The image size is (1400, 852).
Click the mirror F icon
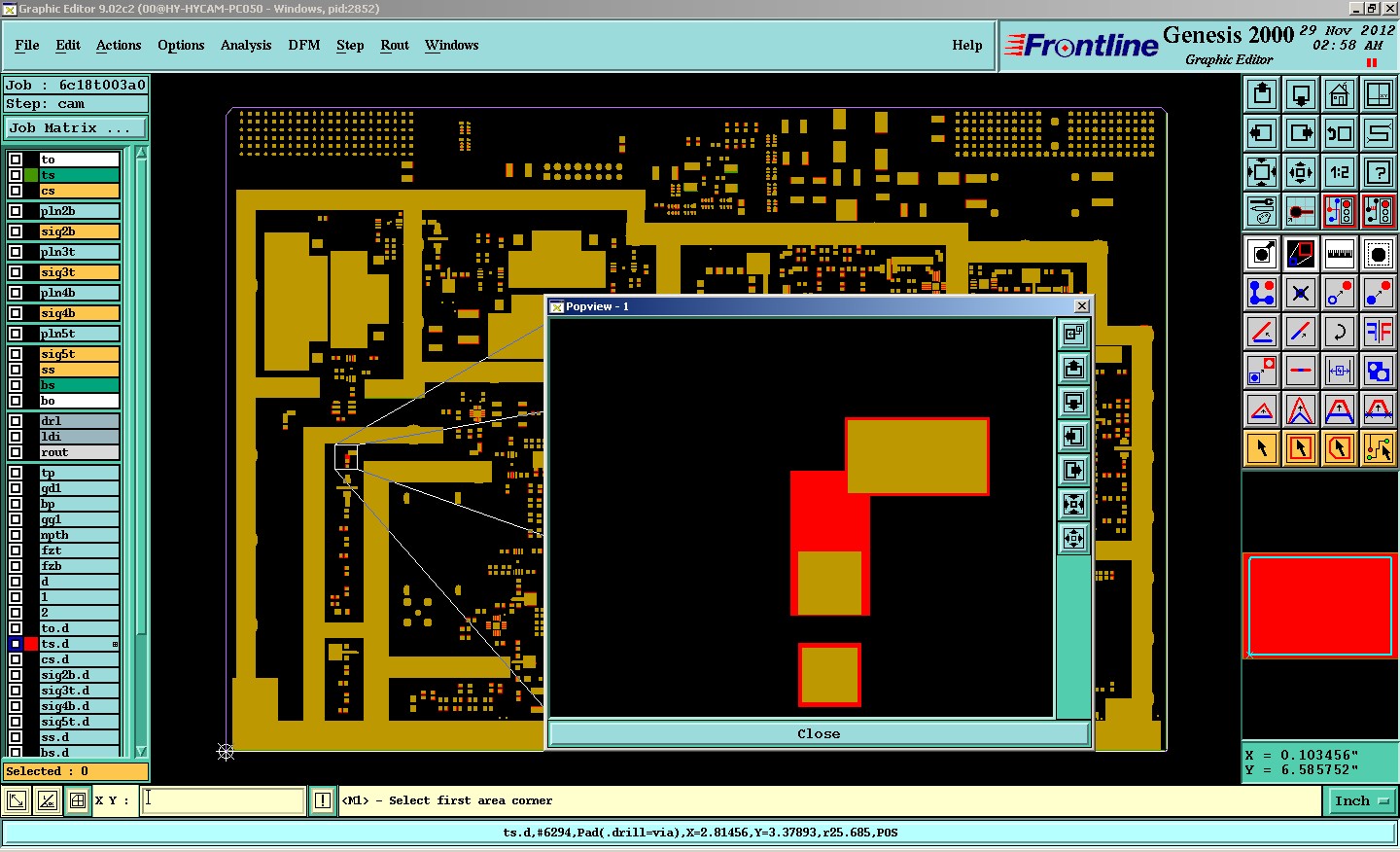pos(1379,332)
